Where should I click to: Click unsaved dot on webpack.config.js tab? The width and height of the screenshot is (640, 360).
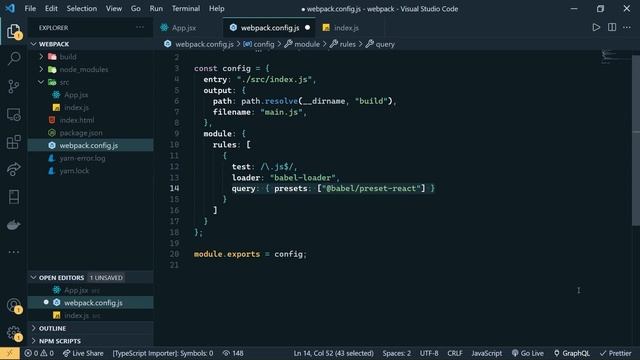click(307, 27)
